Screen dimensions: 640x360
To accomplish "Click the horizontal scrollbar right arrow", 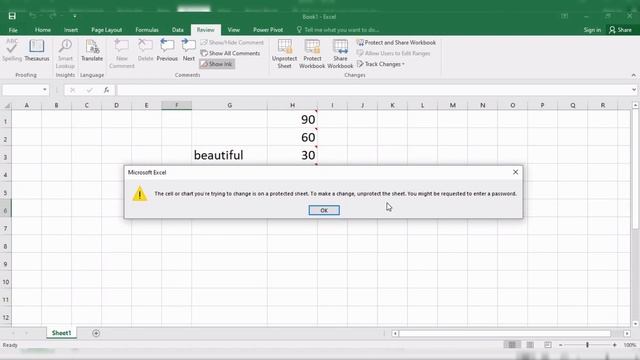I will (627, 333).
